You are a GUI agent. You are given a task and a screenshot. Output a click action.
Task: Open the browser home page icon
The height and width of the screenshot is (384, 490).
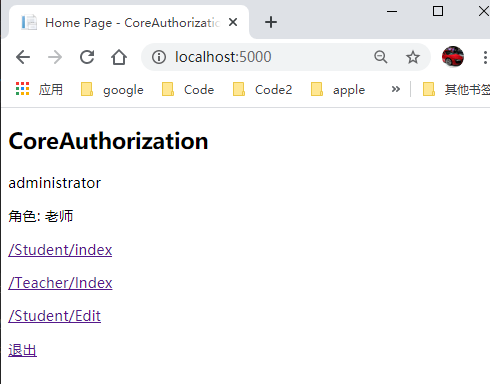119,57
